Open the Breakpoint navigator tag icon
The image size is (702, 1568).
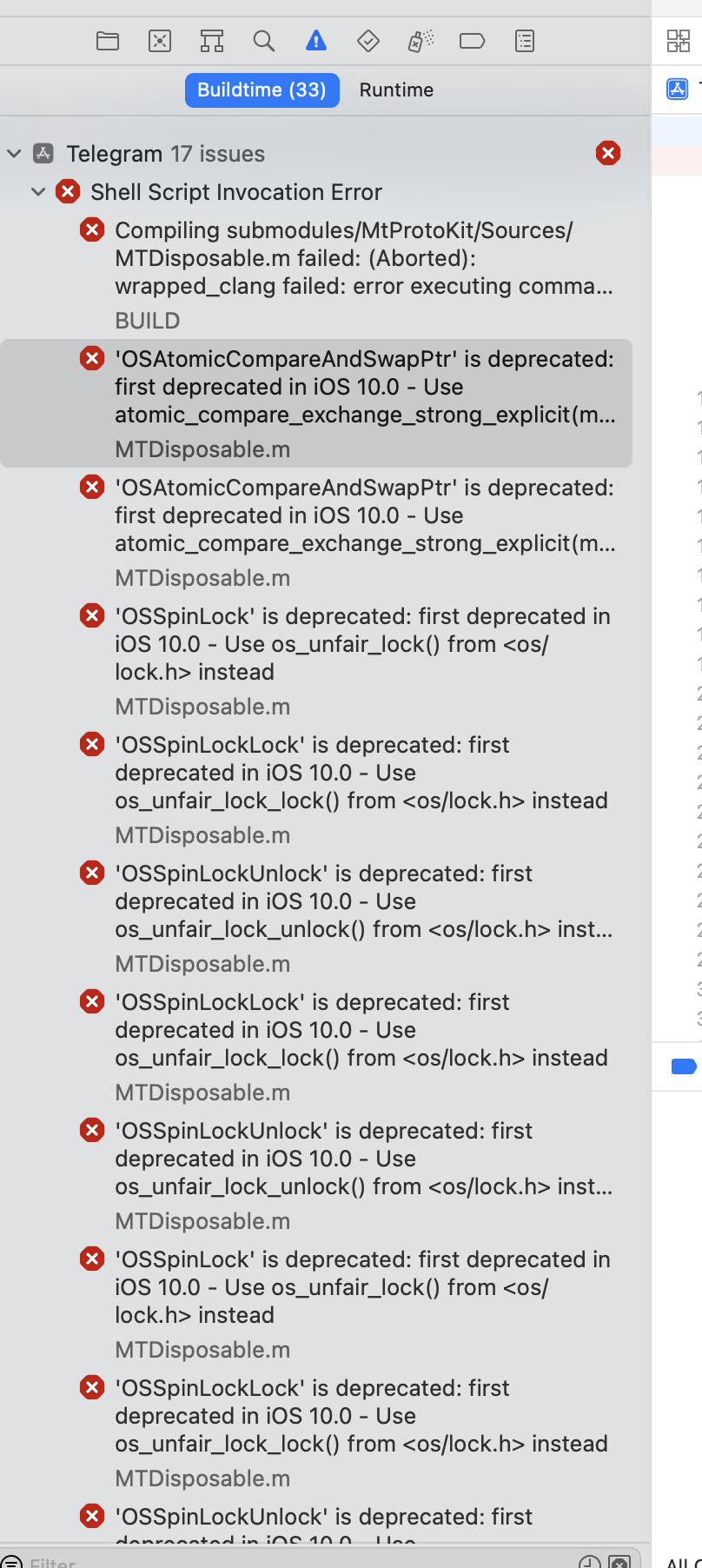[471, 40]
